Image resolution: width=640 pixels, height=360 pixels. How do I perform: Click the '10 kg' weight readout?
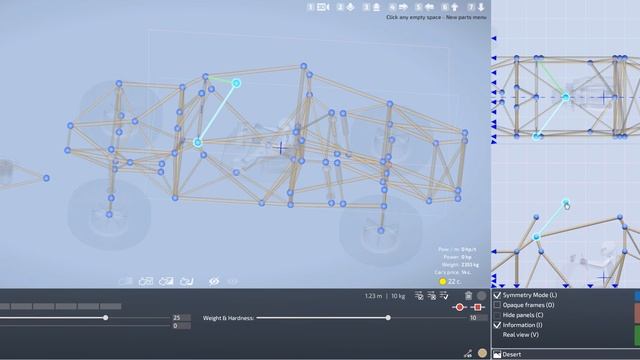pyautogui.click(x=398, y=296)
